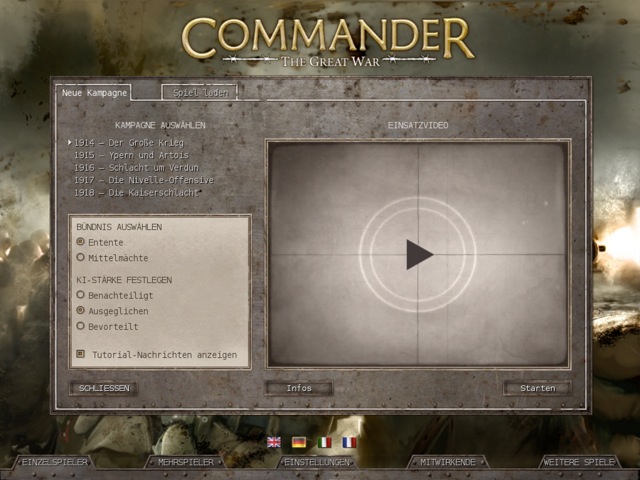Toggle Tutorial-Nachrichten anzeigen checkbox

pyautogui.click(x=81, y=354)
